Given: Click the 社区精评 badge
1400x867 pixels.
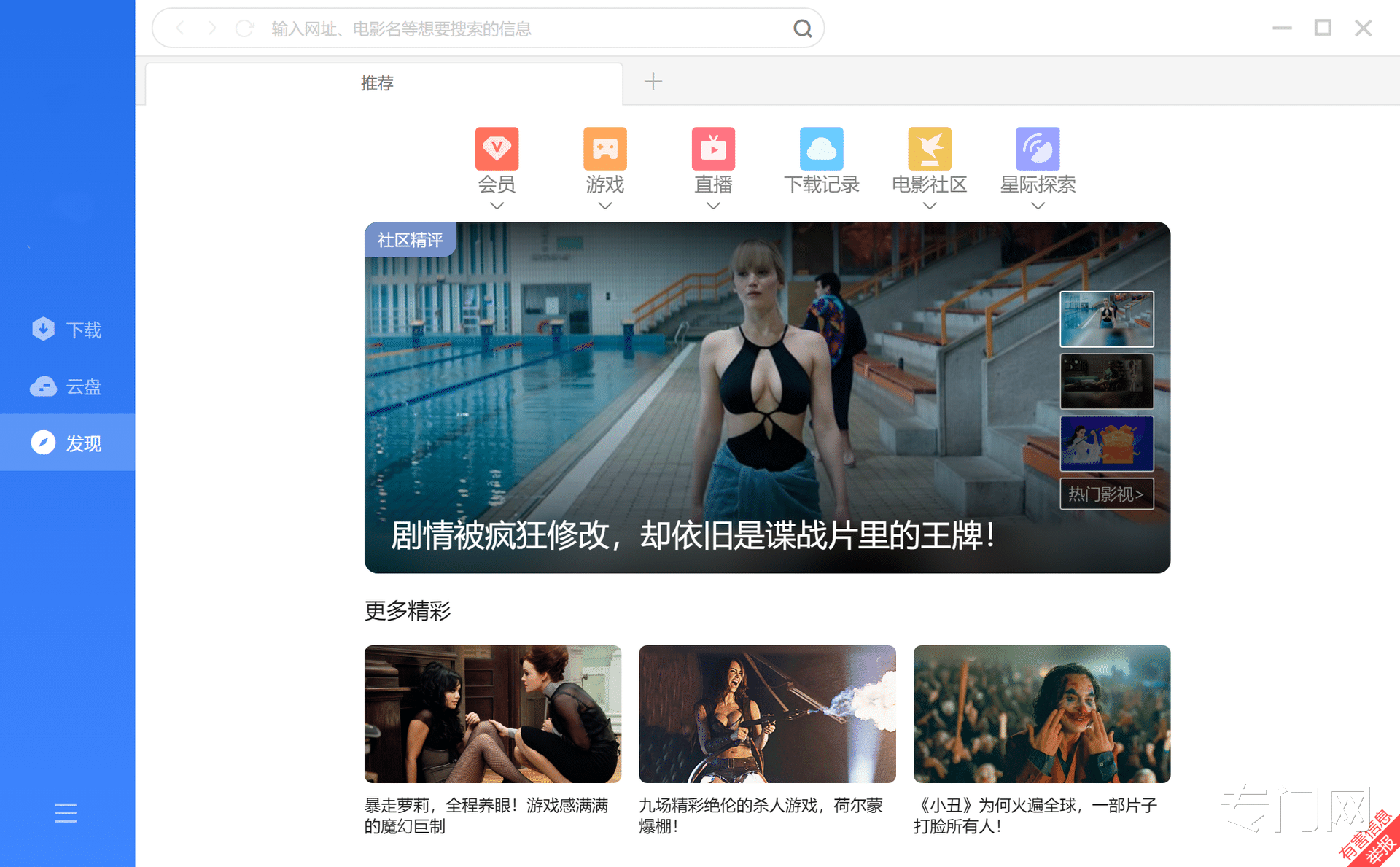Looking at the screenshot, I should [x=411, y=239].
